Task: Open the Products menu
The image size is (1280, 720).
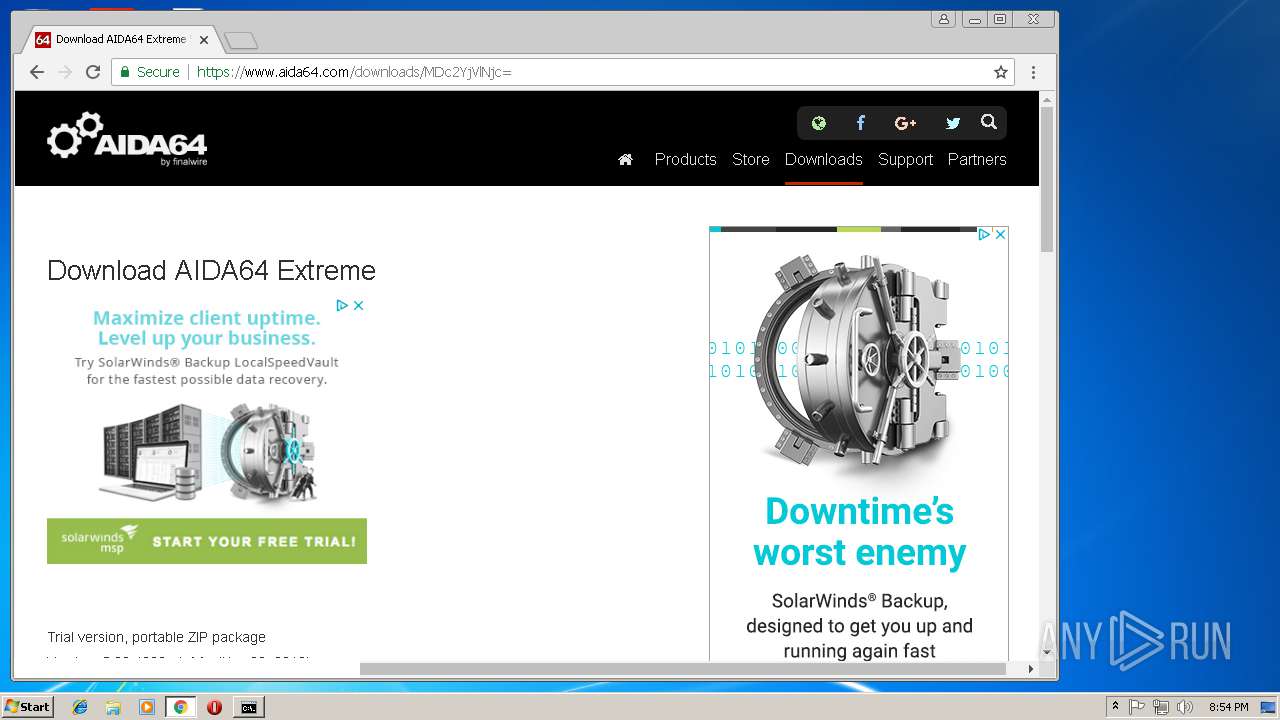Action: (x=685, y=159)
